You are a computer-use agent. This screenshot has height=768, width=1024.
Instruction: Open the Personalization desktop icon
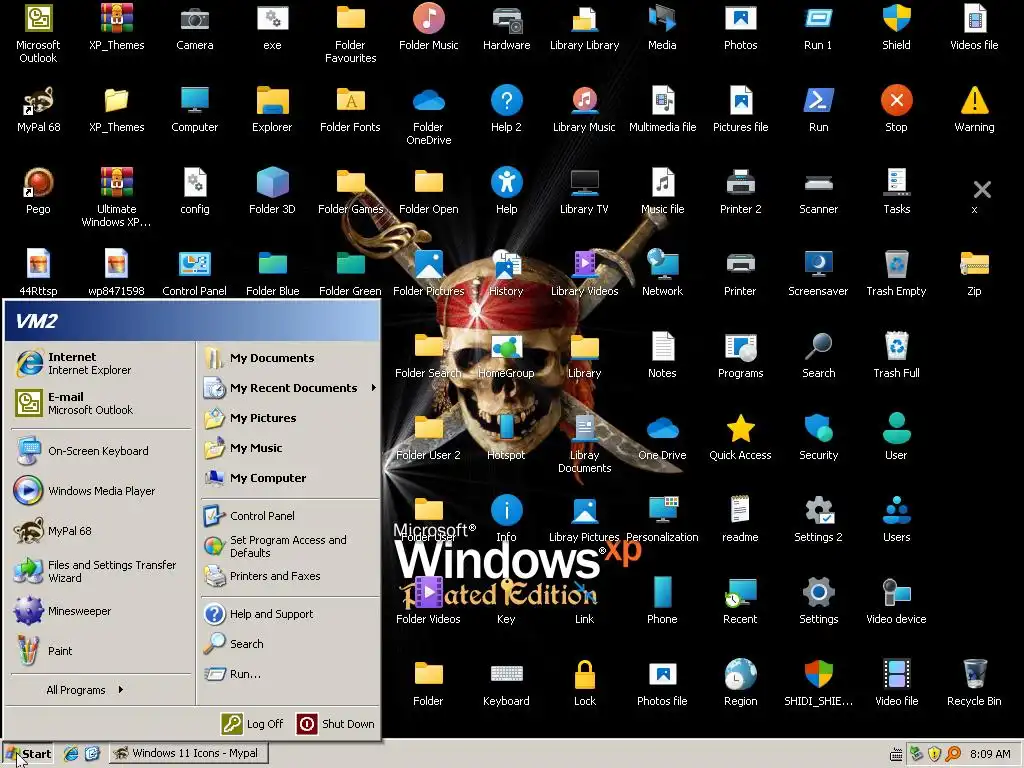tap(662, 520)
